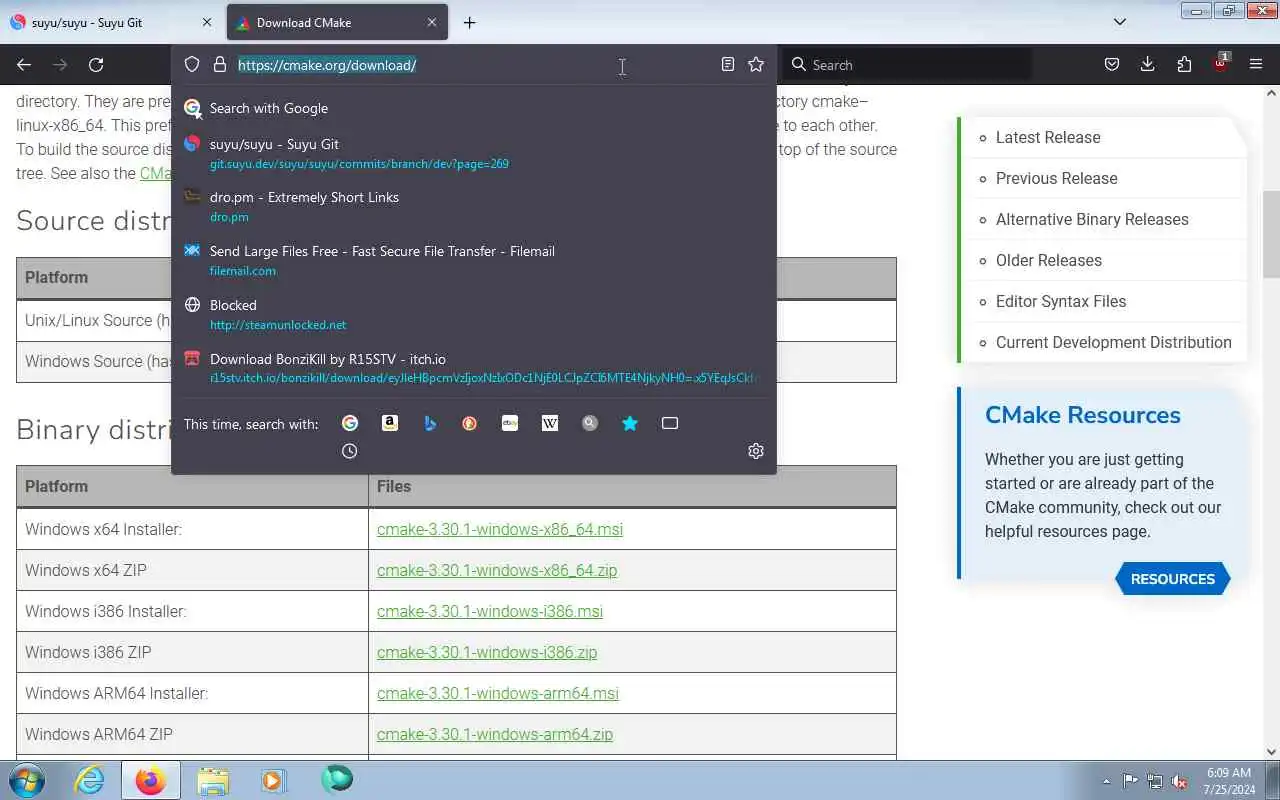This screenshot has height=800, width=1280.
Task: Search this time with Bing icon
Action: pyautogui.click(x=430, y=423)
